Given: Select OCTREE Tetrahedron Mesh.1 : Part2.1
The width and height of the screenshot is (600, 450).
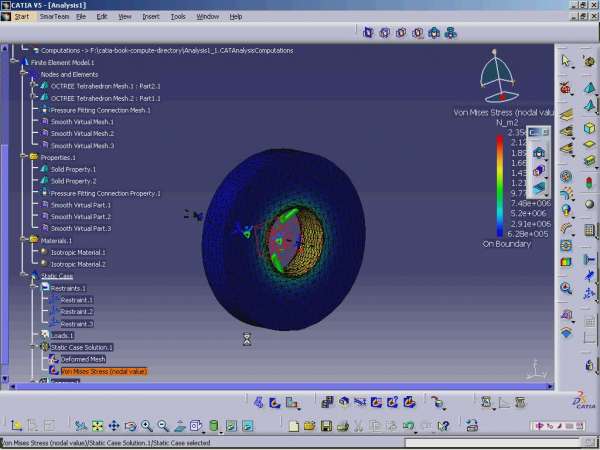Looking at the screenshot, I should [x=106, y=86].
